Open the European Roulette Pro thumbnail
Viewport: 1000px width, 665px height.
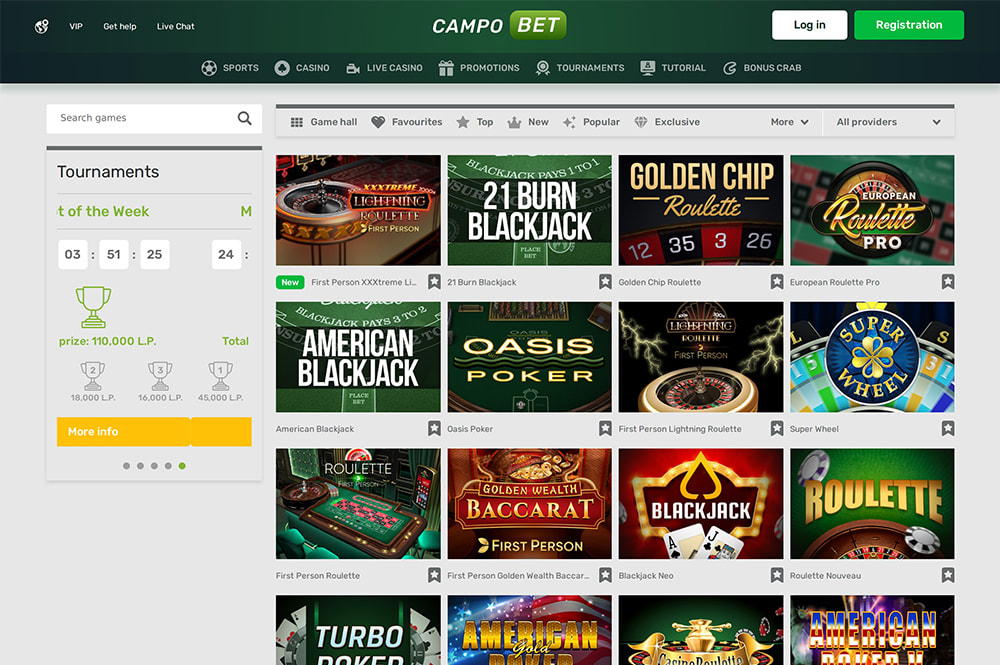point(872,210)
